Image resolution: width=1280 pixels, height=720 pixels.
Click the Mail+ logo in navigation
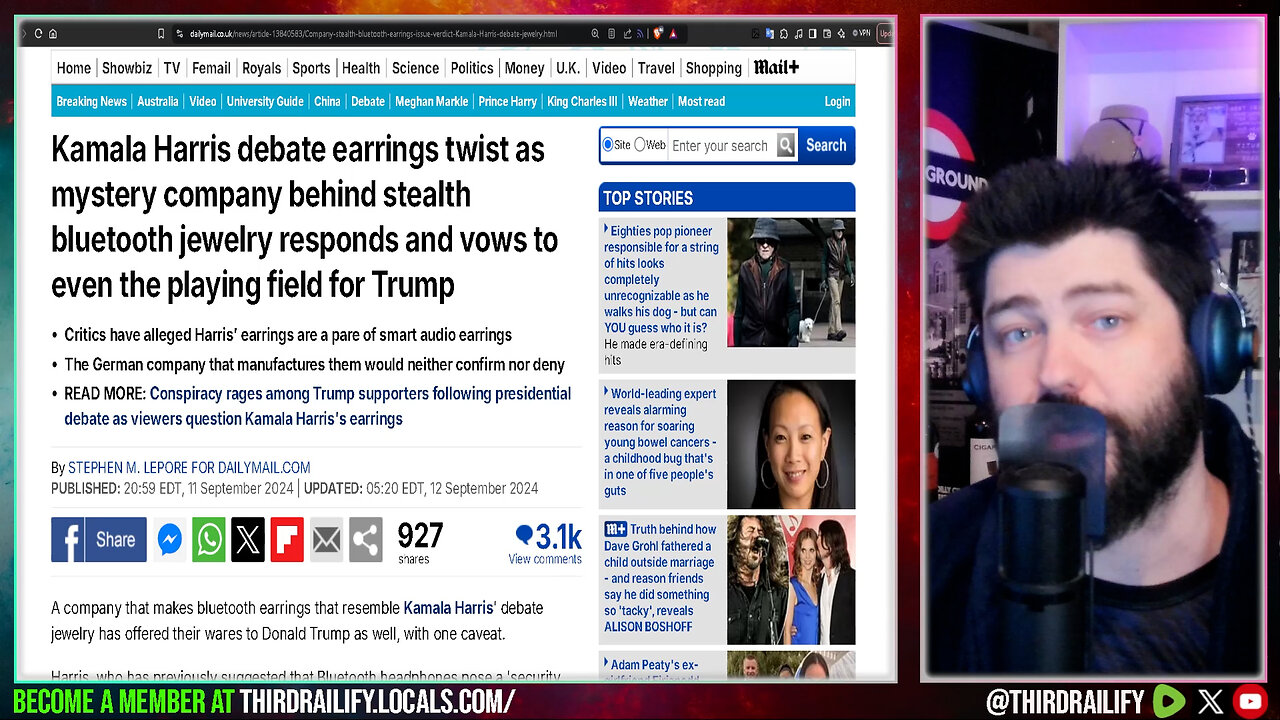[x=776, y=68]
